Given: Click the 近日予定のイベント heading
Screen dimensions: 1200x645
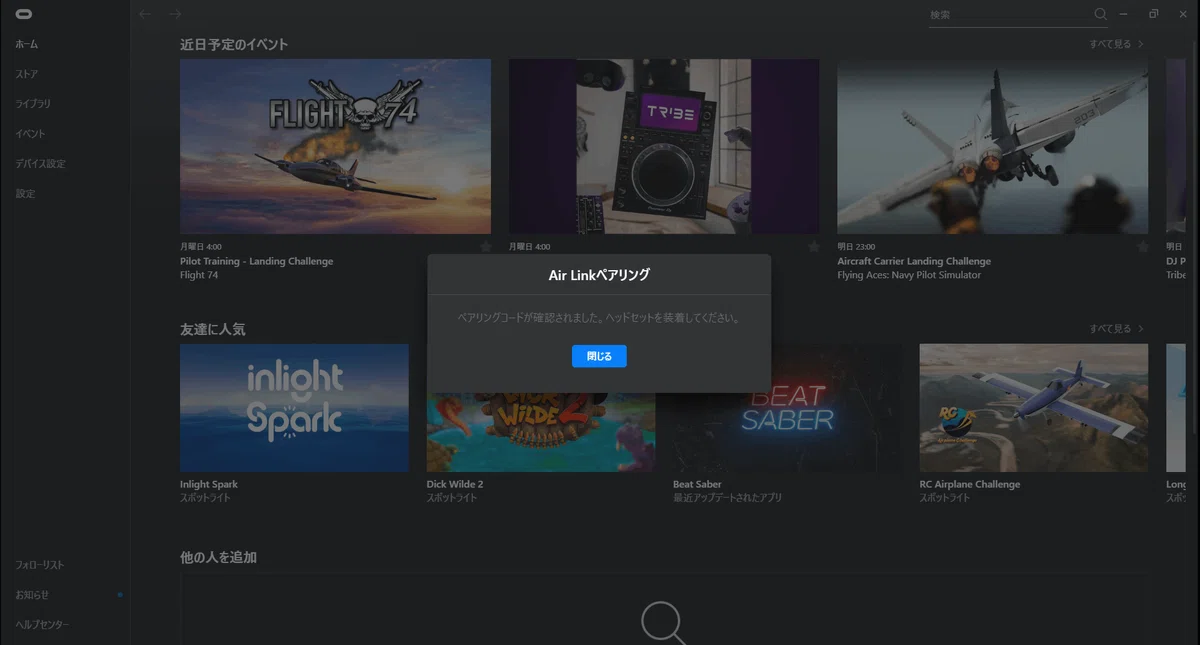Looking at the screenshot, I should 234,44.
